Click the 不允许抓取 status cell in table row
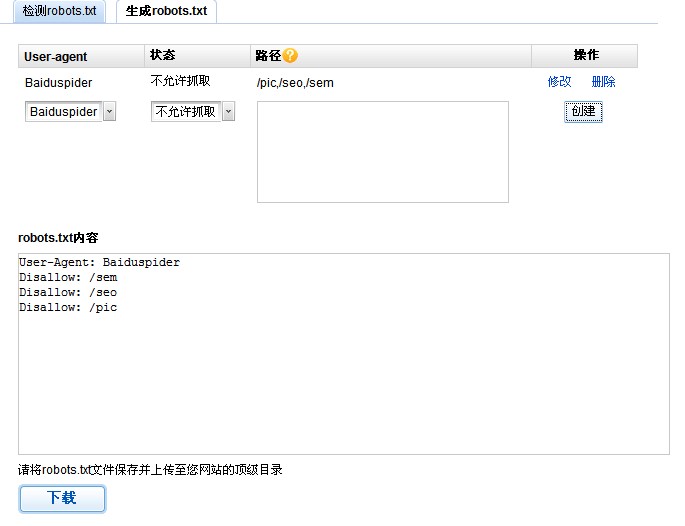 click(180, 81)
